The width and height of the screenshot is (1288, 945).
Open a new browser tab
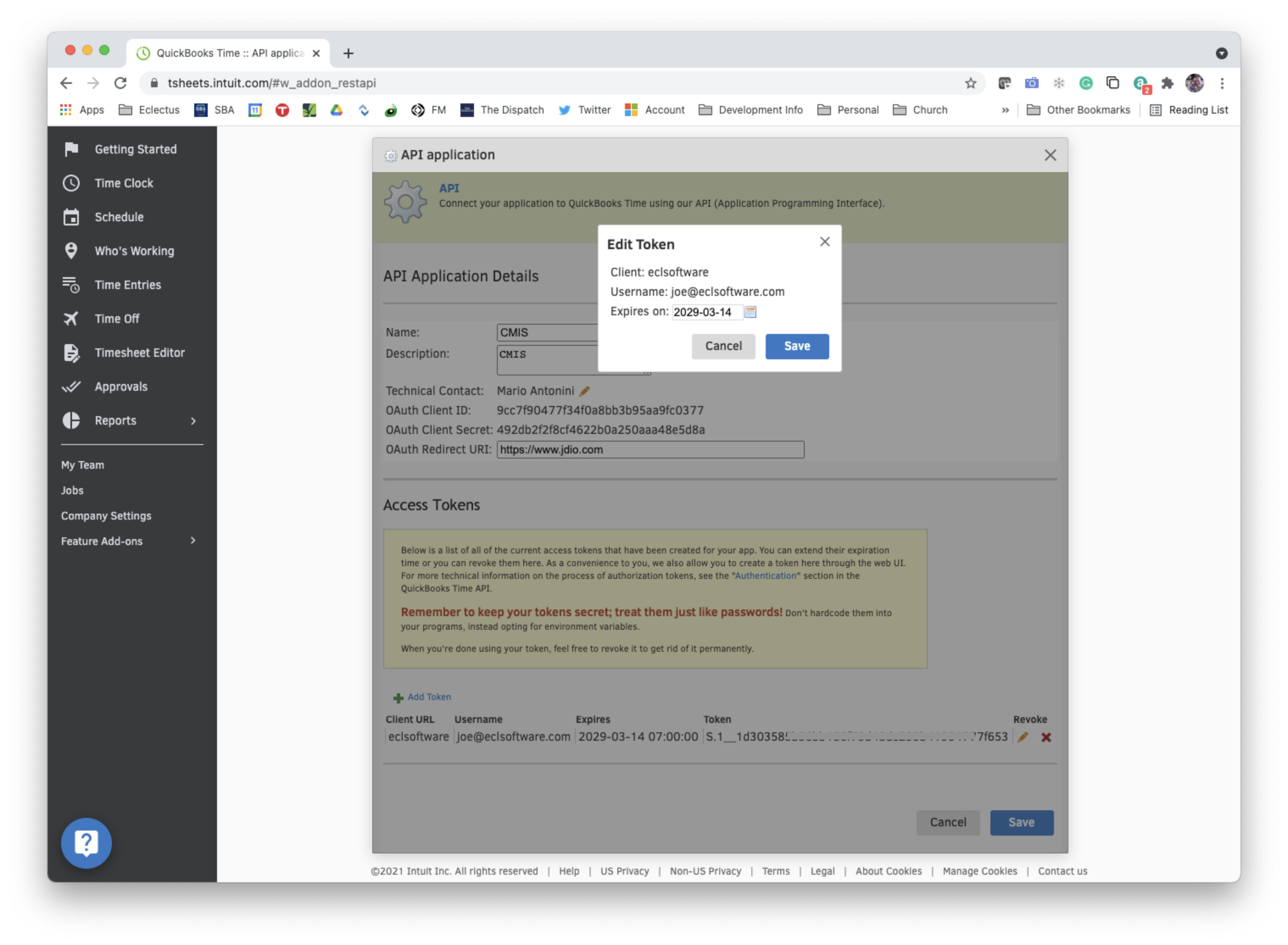pyautogui.click(x=348, y=53)
